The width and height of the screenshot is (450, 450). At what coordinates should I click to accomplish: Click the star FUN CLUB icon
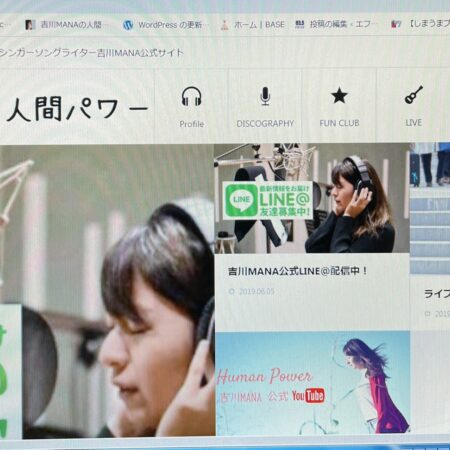click(339, 96)
